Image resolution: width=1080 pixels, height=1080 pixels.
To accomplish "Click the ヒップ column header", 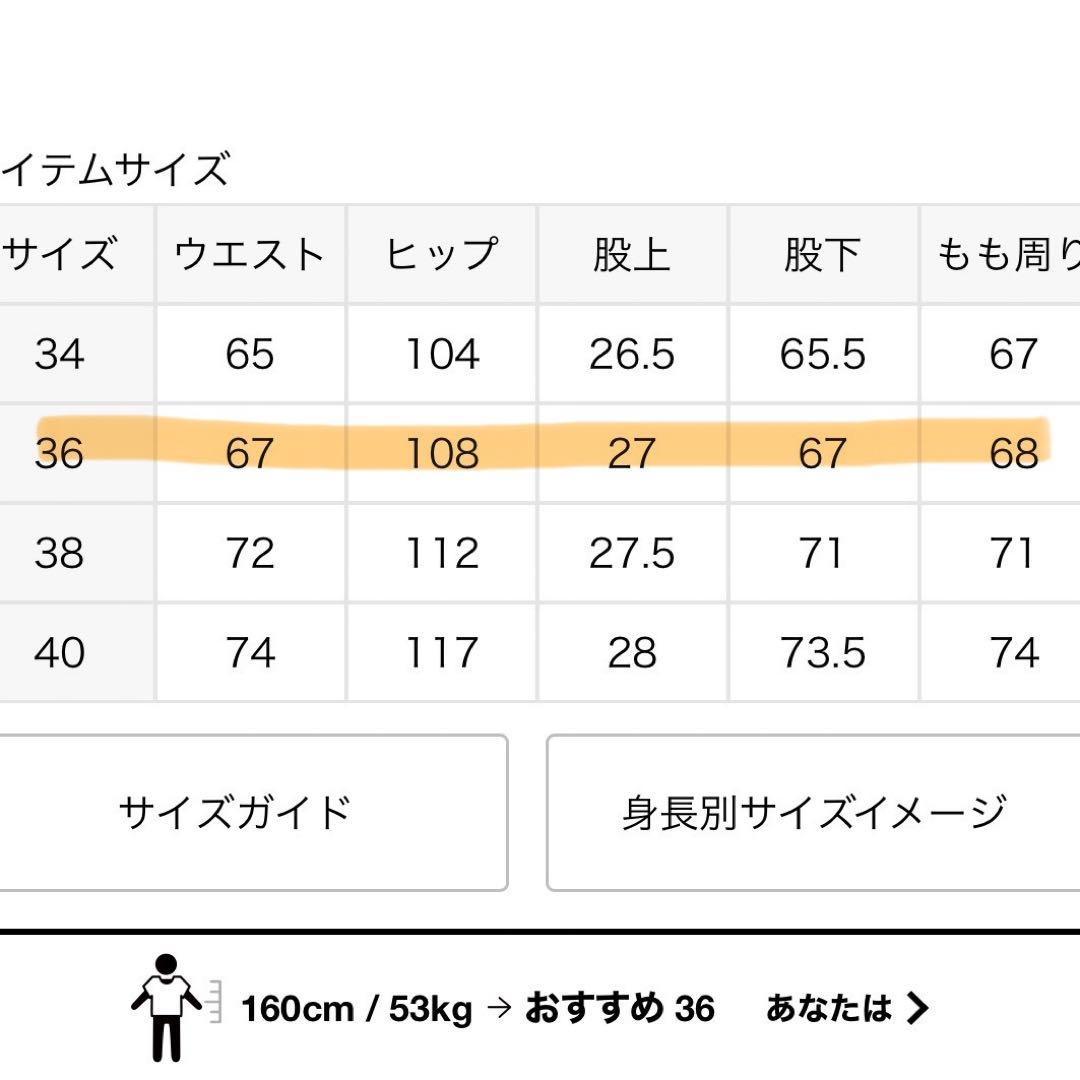I will [x=441, y=255].
